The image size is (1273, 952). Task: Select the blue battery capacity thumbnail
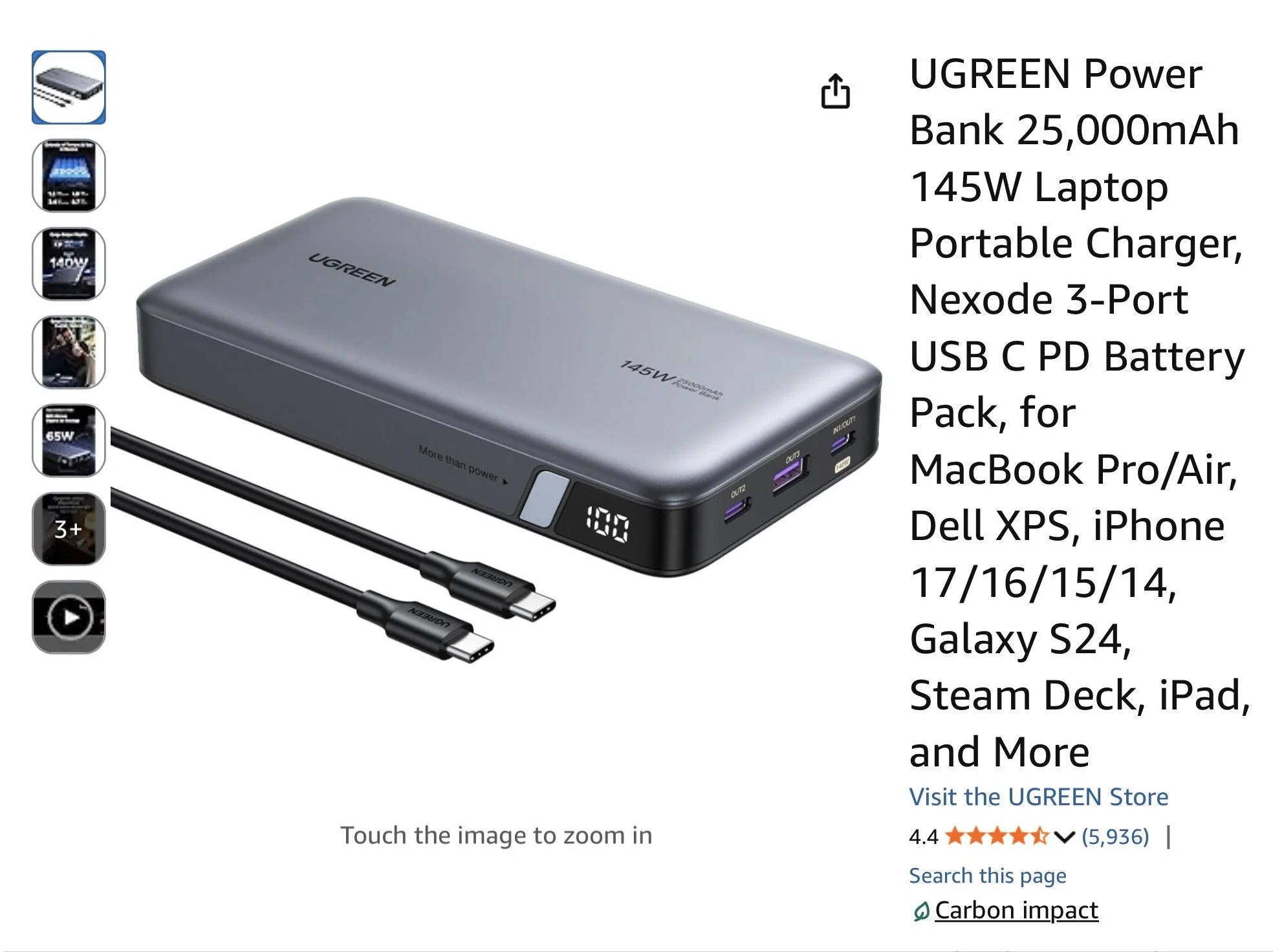69,175
